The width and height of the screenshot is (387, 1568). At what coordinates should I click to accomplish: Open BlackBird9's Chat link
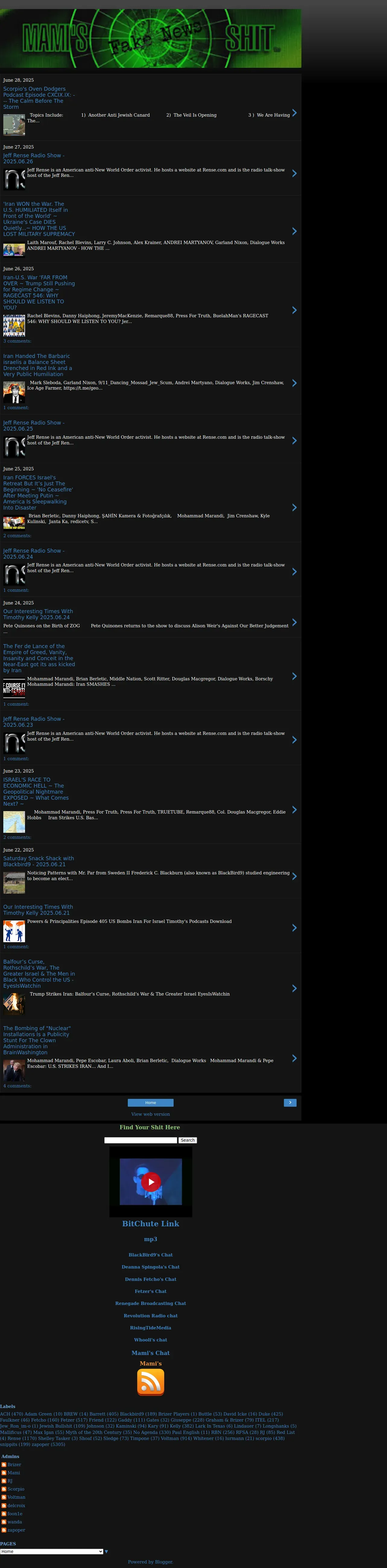coord(151,1255)
